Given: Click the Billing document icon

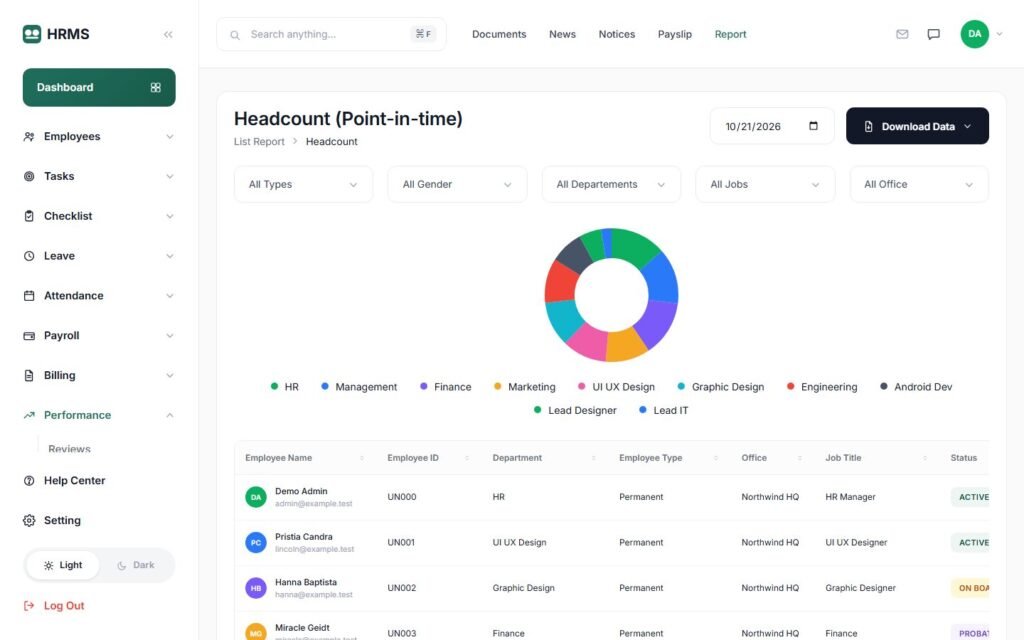Looking at the screenshot, I should pos(29,376).
